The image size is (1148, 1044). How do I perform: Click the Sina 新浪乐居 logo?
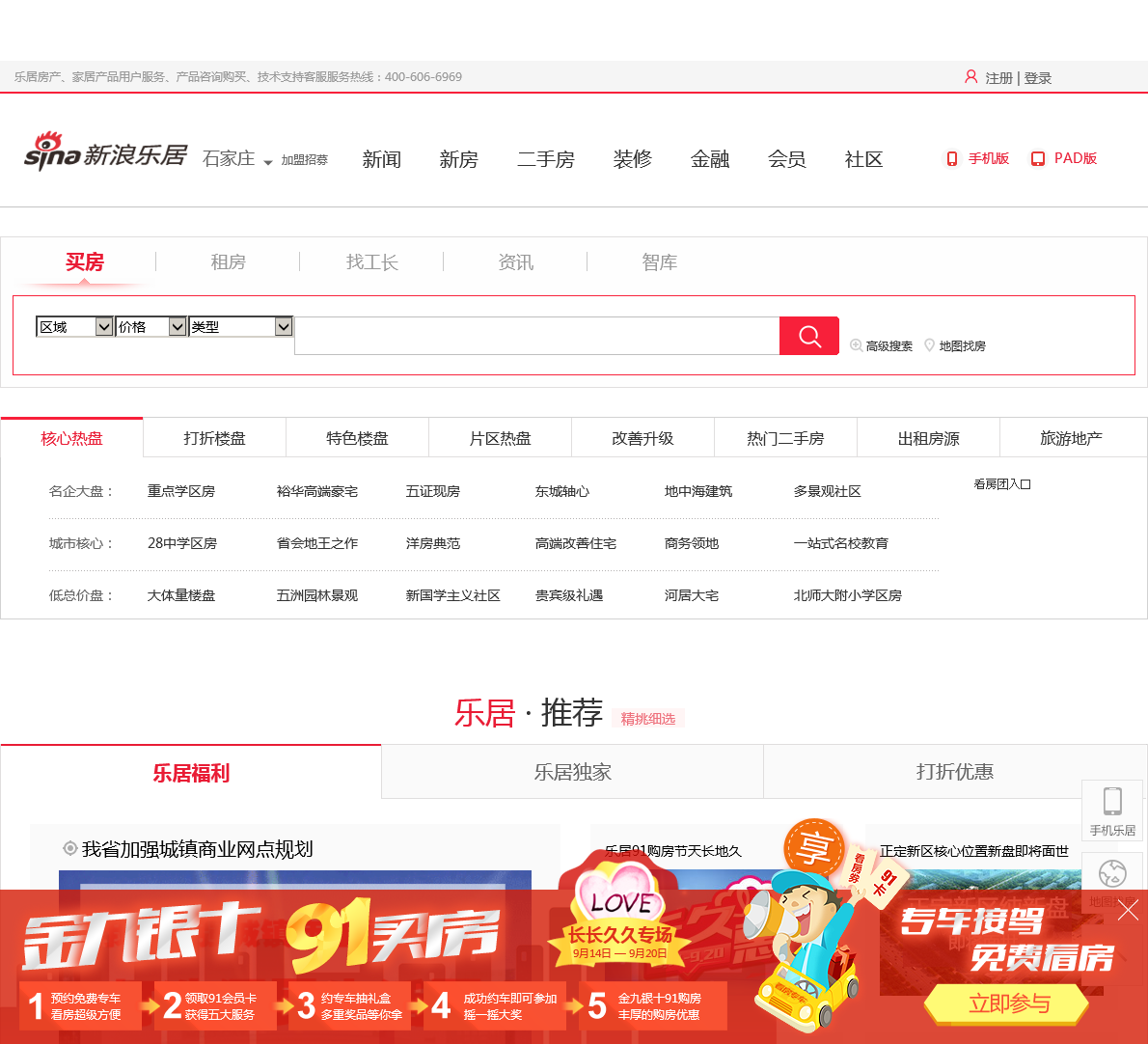click(106, 152)
